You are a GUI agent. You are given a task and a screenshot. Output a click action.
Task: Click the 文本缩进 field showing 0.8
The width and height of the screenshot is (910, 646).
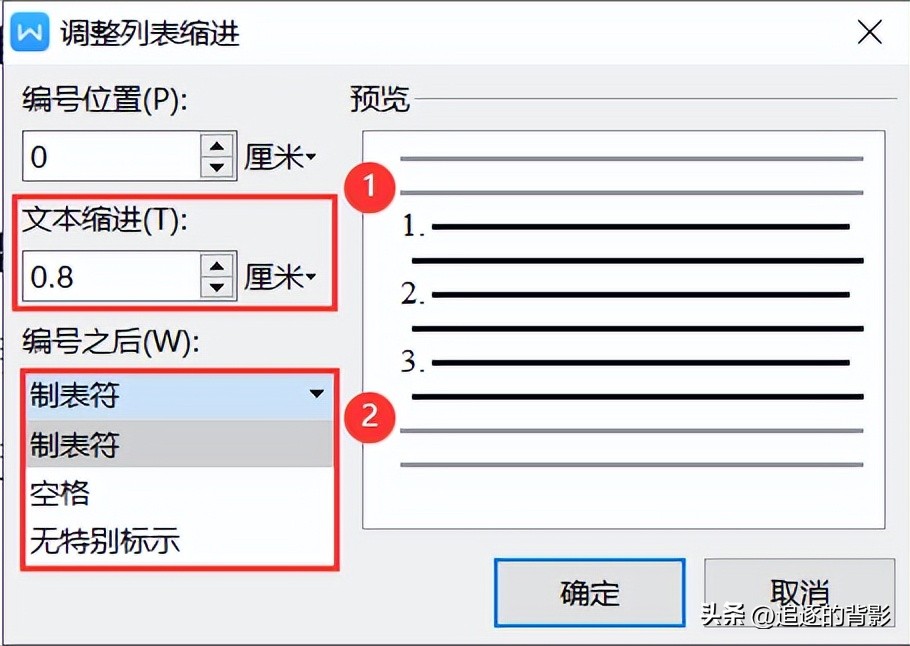[112, 276]
